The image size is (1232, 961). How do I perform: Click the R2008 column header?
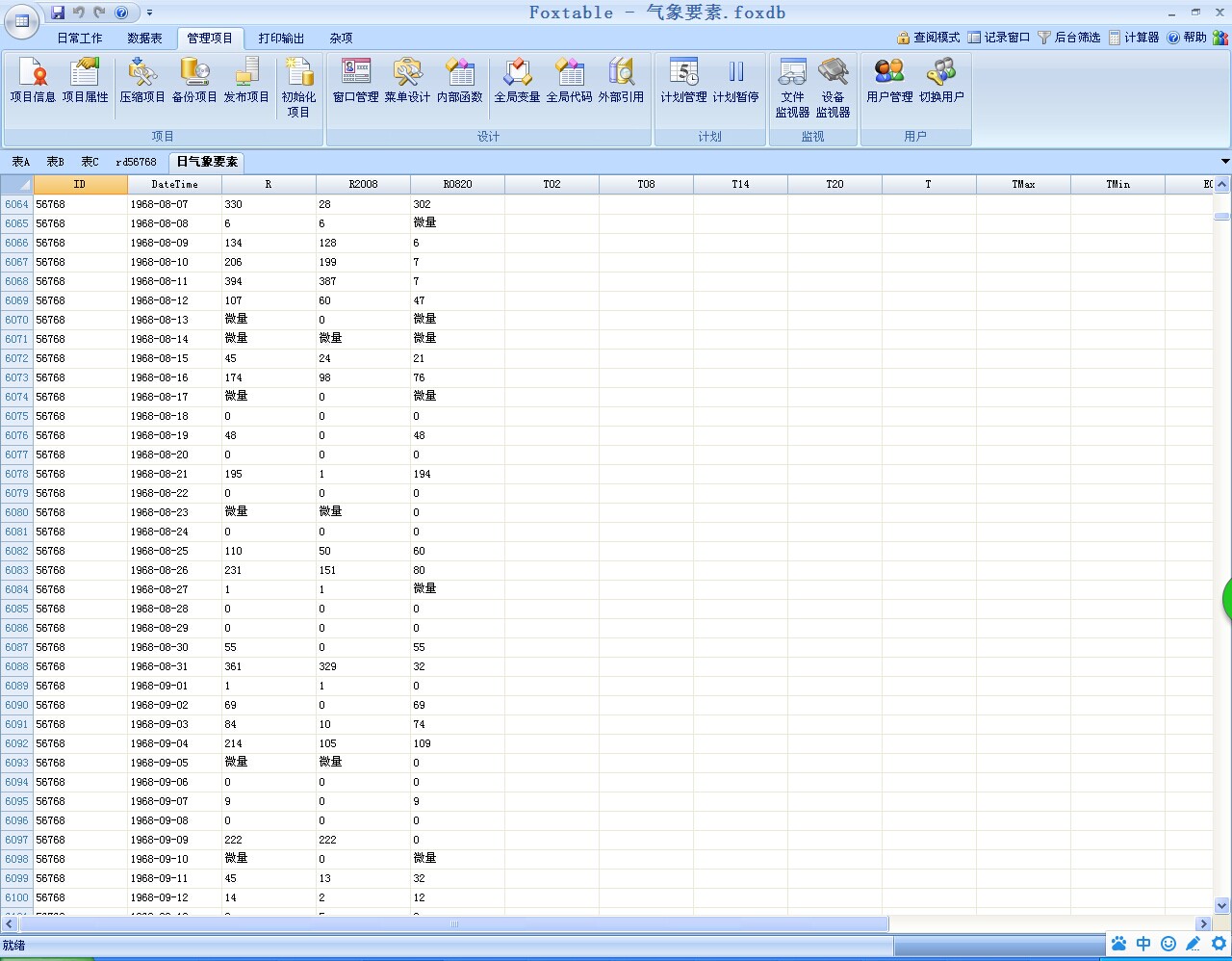363,184
